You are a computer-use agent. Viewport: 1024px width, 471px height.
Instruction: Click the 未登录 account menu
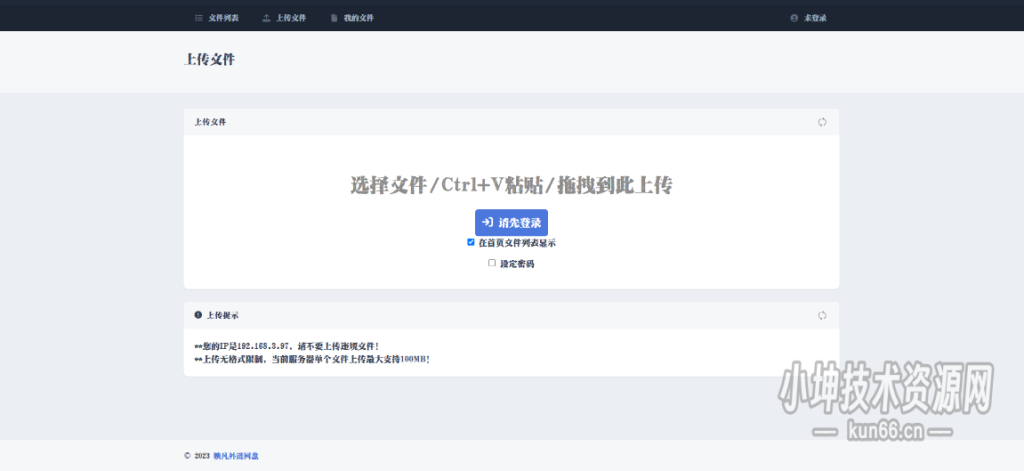click(x=808, y=18)
